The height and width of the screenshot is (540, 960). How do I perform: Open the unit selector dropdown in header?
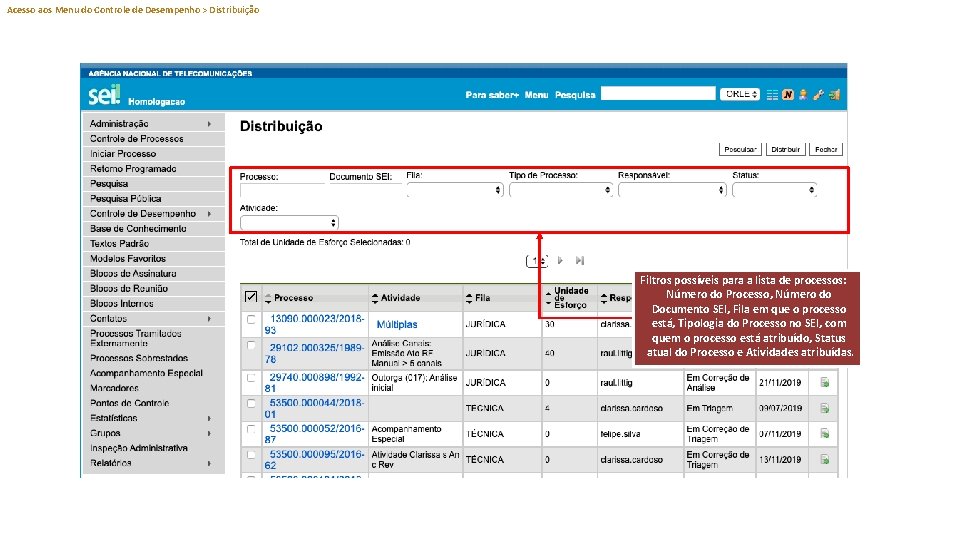click(x=740, y=94)
